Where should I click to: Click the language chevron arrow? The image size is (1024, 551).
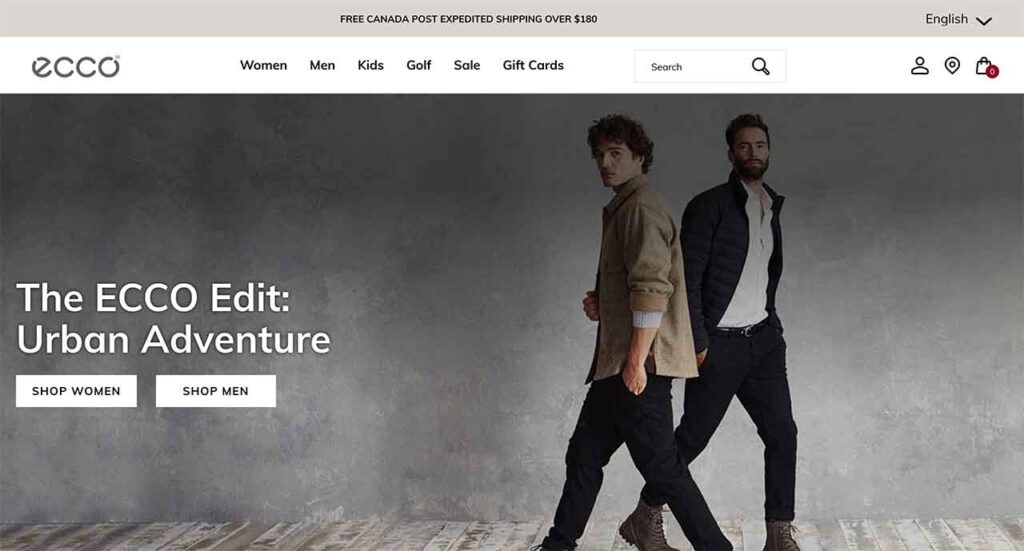[x=984, y=21]
